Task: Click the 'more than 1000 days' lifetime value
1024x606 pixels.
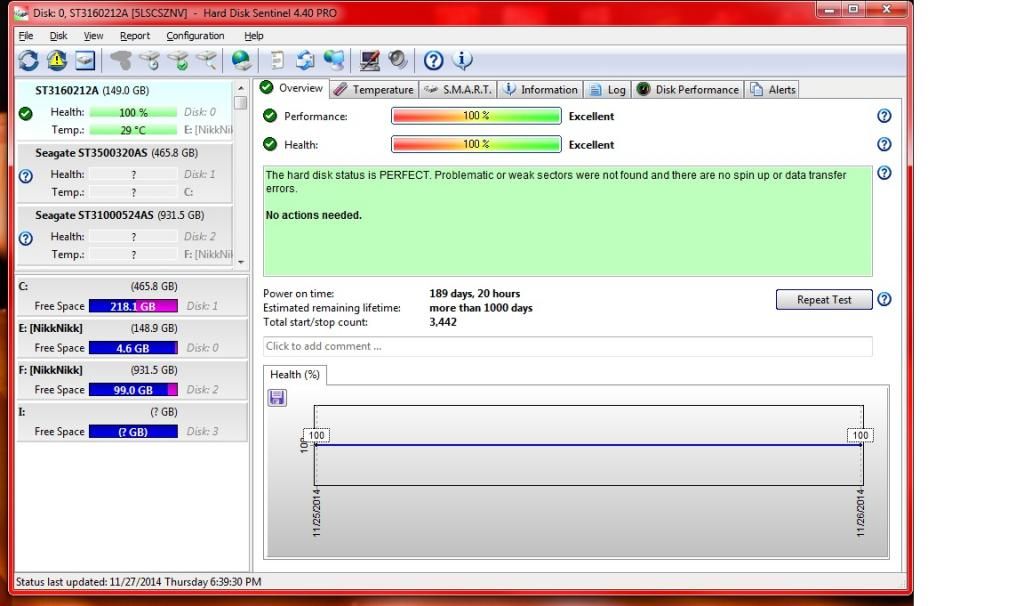Action: (481, 308)
